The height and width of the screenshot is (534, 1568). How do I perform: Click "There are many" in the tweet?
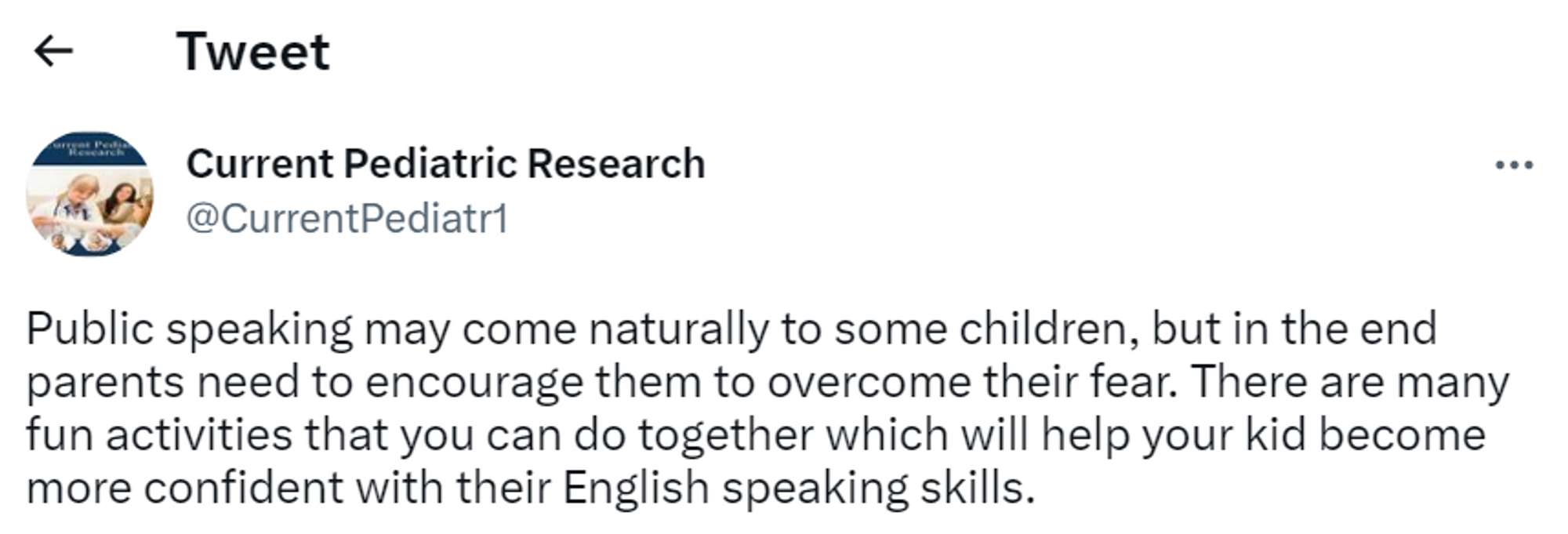[1348, 383]
